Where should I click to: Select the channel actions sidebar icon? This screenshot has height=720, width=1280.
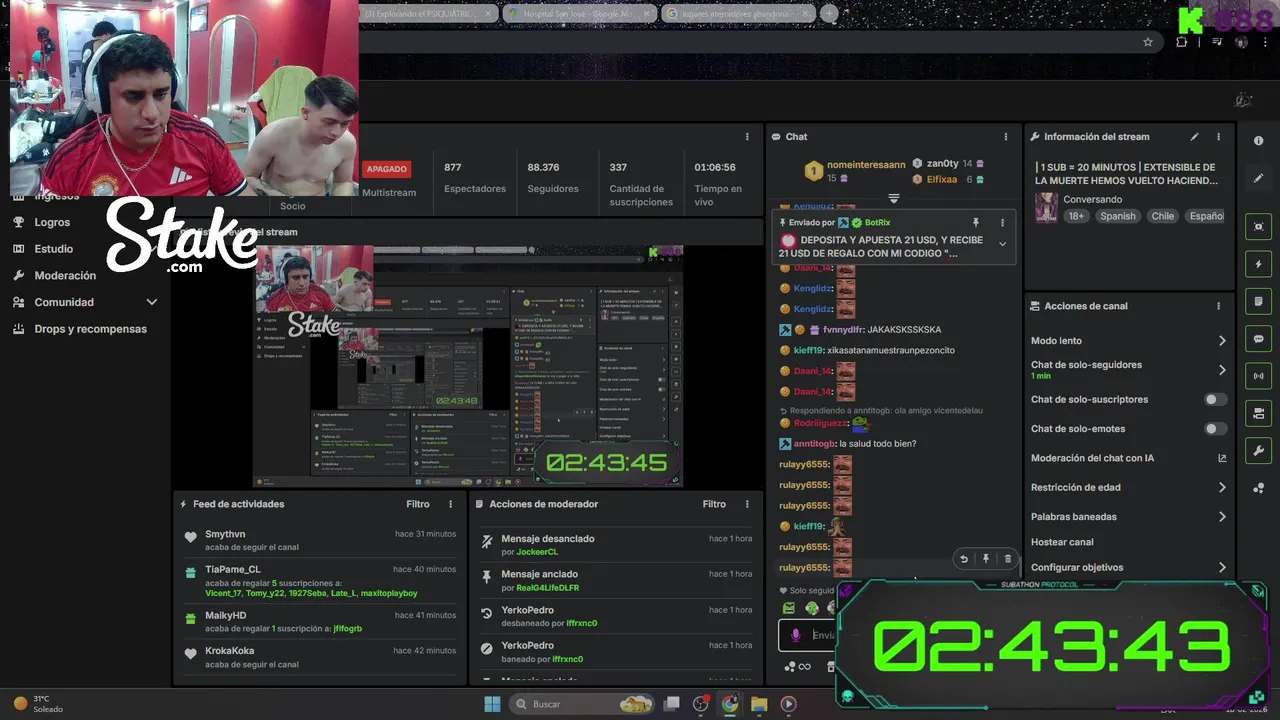[1258, 413]
